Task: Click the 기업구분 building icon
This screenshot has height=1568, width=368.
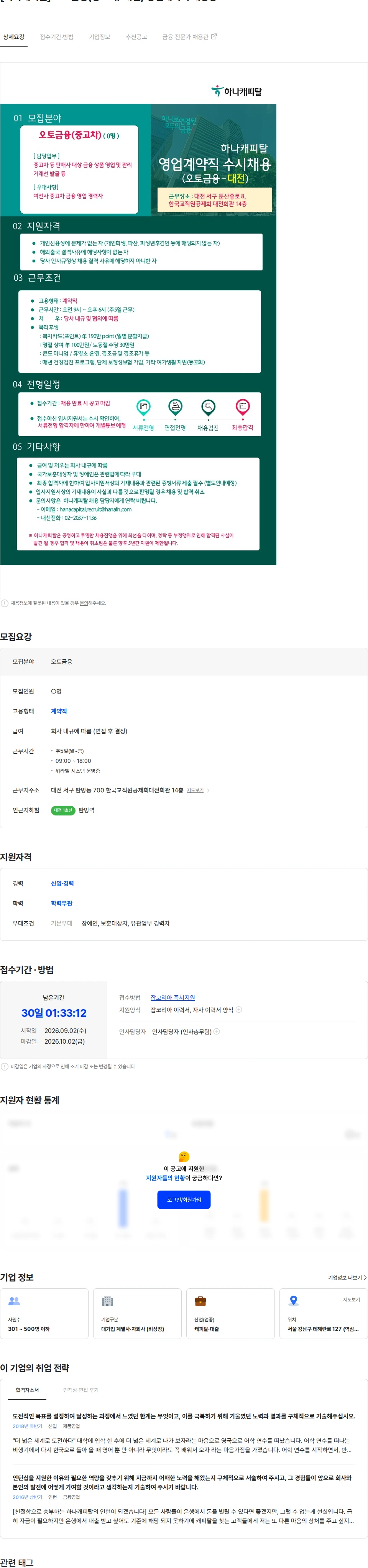Action: [x=107, y=1301]
